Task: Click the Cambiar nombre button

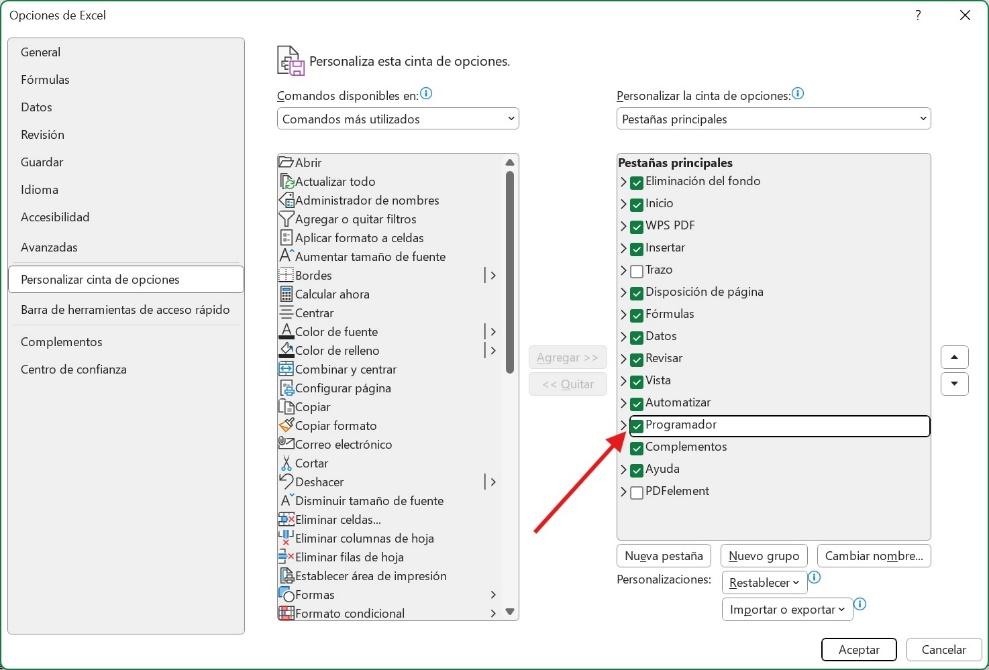Action: [874, 556]
